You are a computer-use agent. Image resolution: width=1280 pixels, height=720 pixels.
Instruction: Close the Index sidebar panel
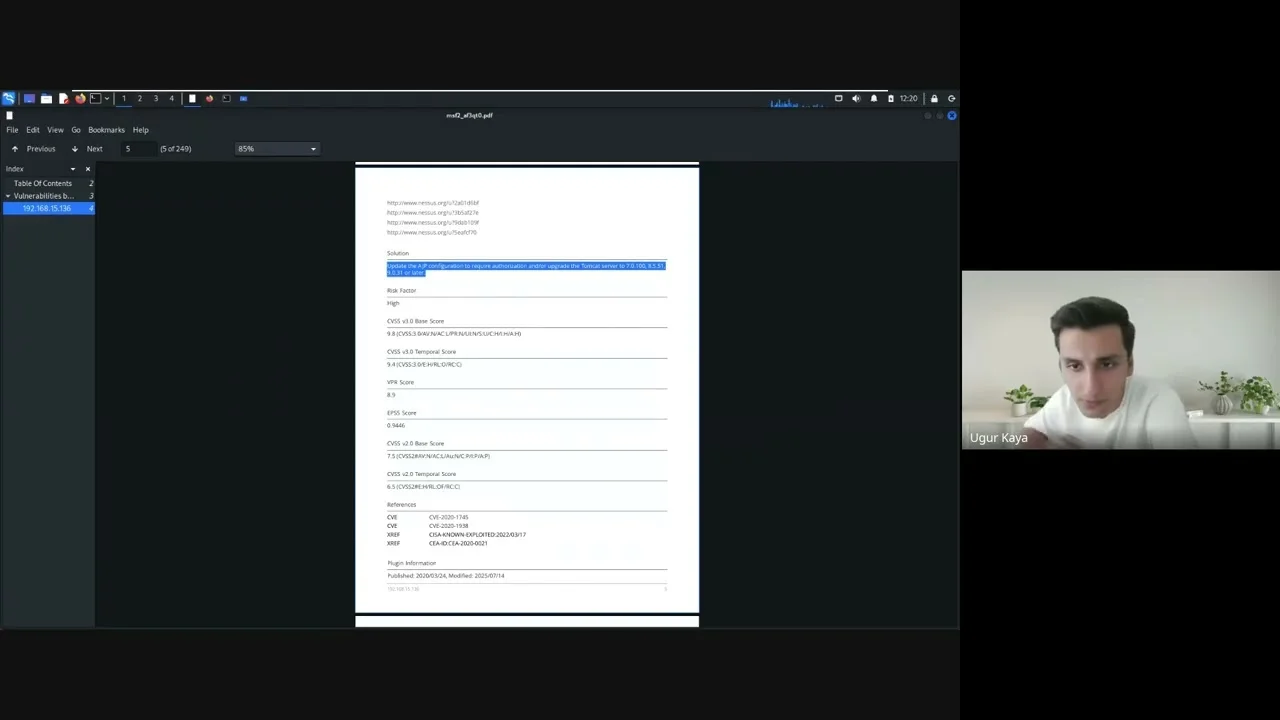tap(87, 169)
